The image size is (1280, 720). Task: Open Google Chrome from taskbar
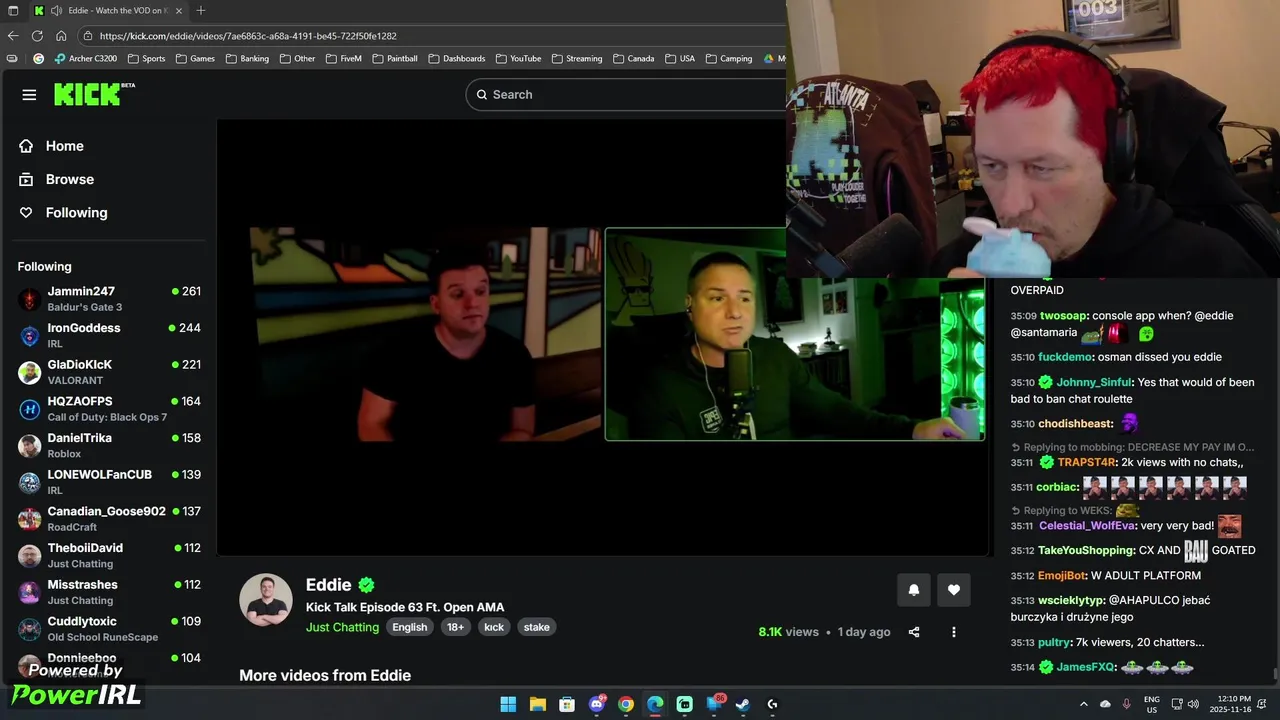point(626,704)
